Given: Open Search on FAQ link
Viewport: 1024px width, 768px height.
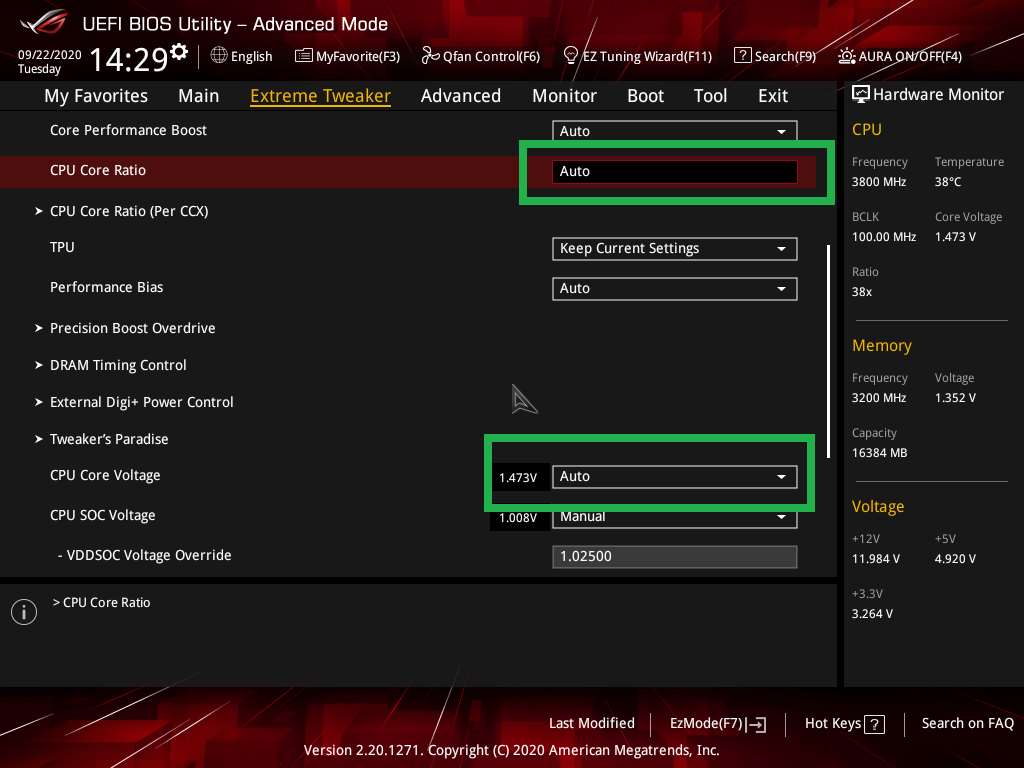Looking at the screenshot, I should (x=967, y=723).
